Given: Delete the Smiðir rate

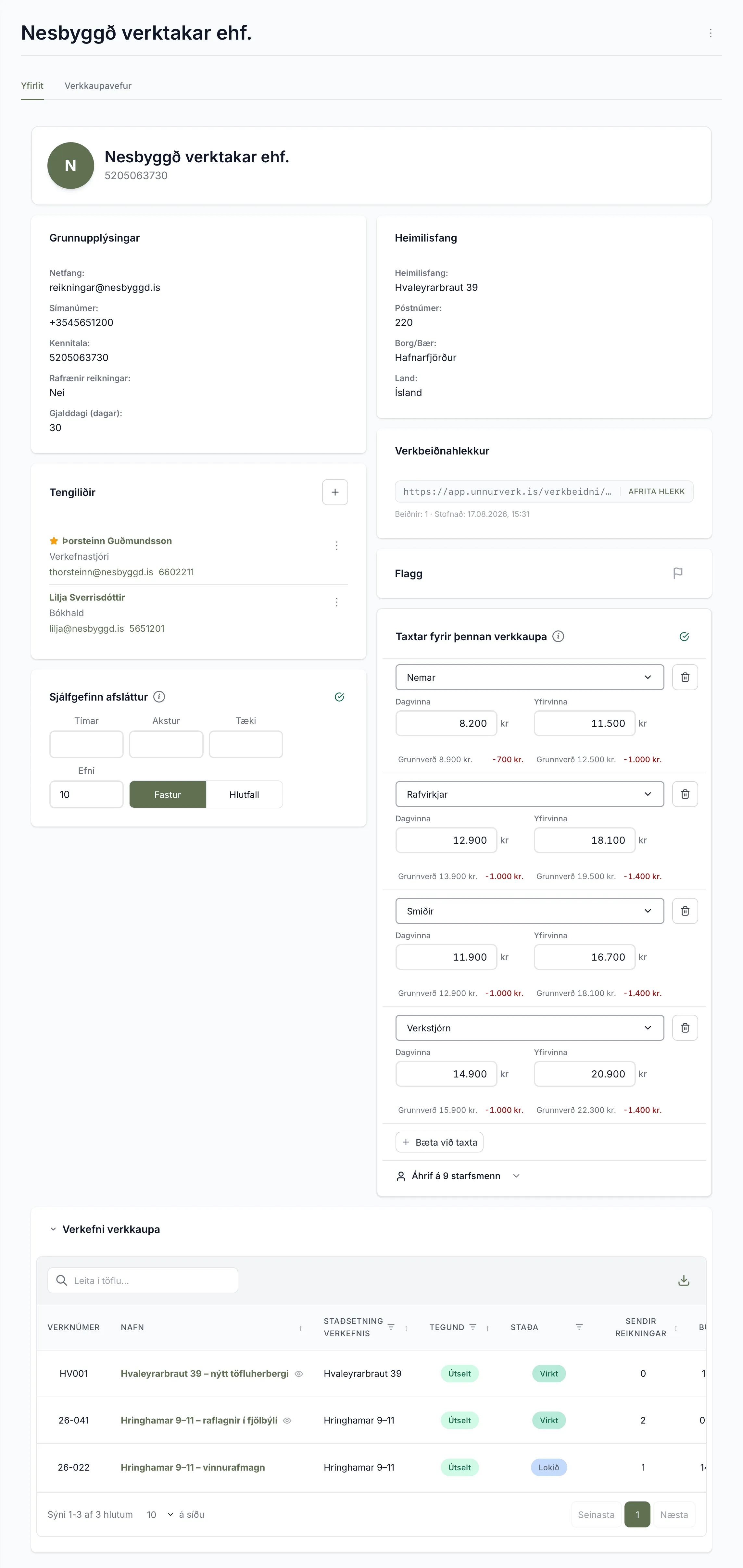Looking at the screenshot, I should (x=685, y=911).
